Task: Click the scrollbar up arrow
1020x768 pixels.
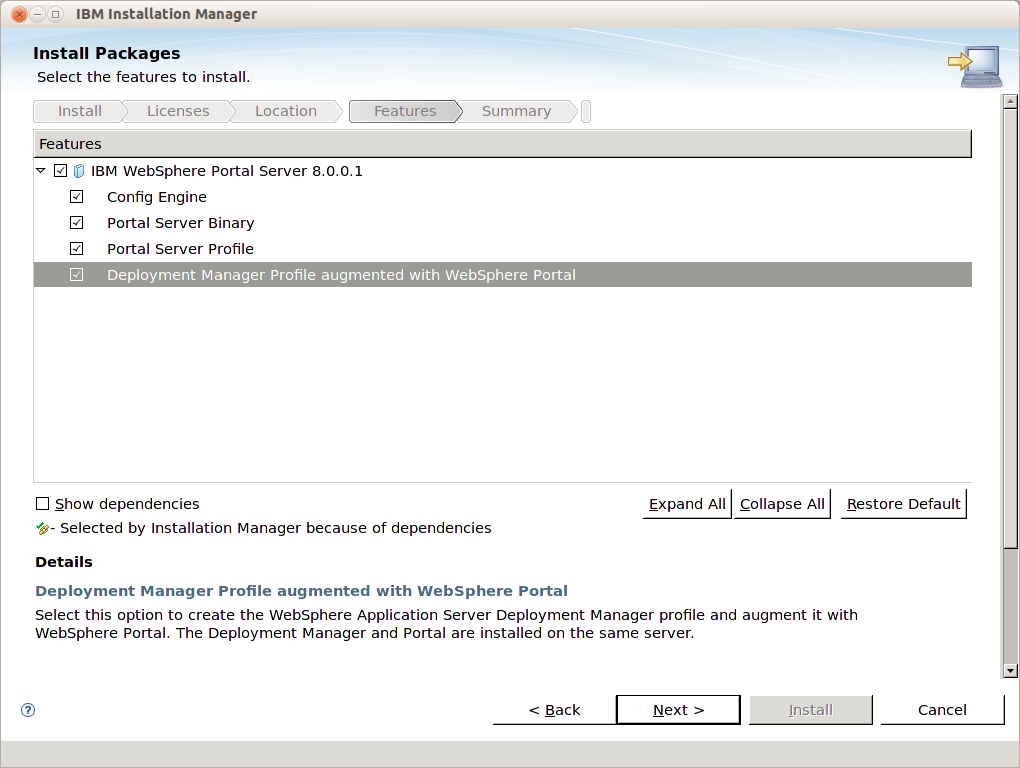Action: click(x=1010, y=101)
